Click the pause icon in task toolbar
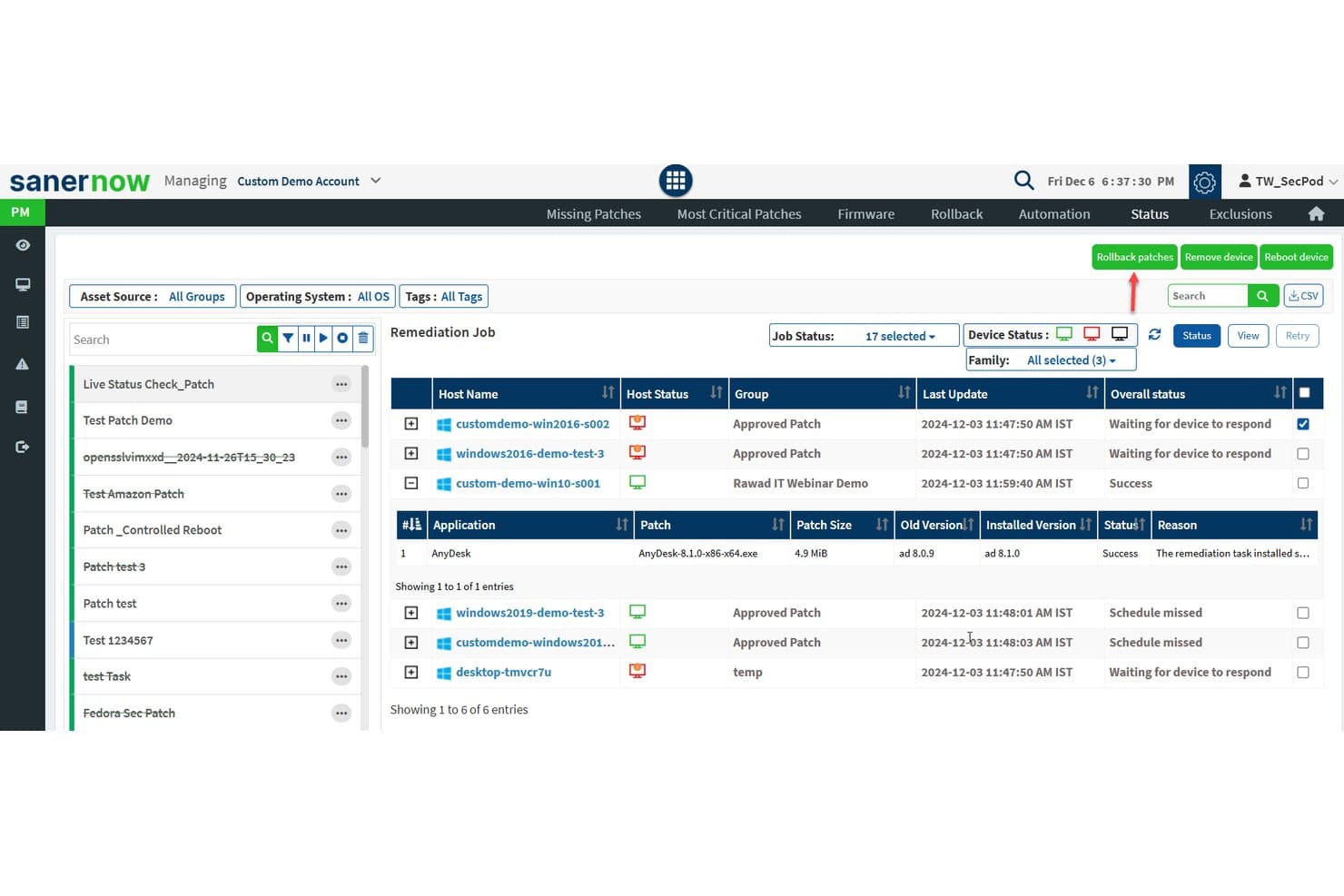The width and height of the screenshot is (1344, 896). coord(306,339)
